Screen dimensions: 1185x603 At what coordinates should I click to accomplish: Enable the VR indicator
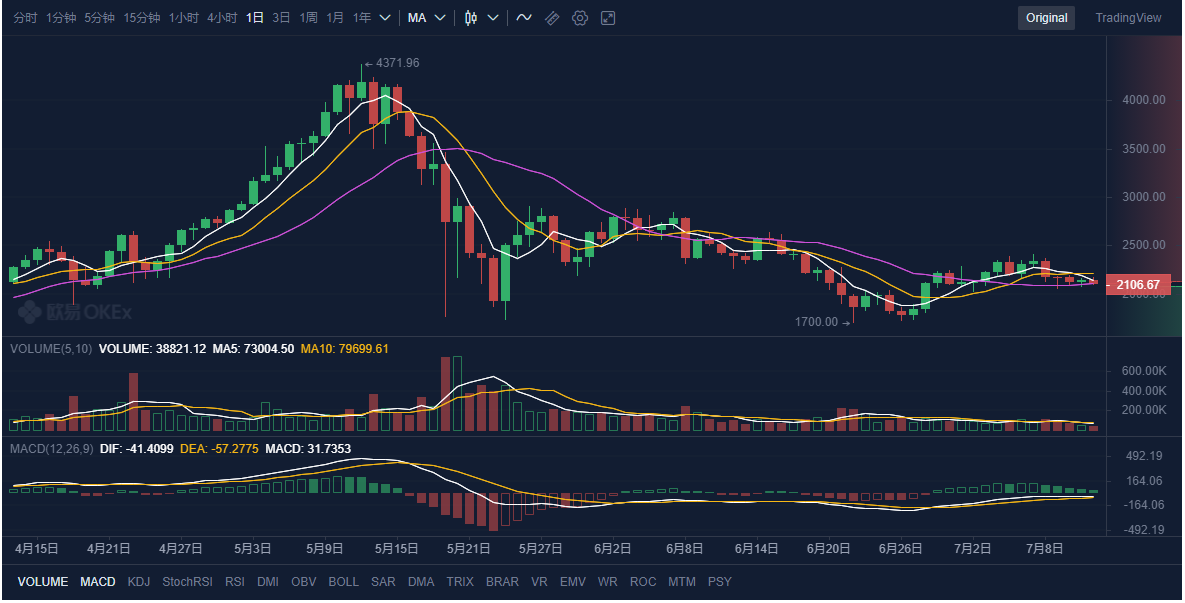539,582
